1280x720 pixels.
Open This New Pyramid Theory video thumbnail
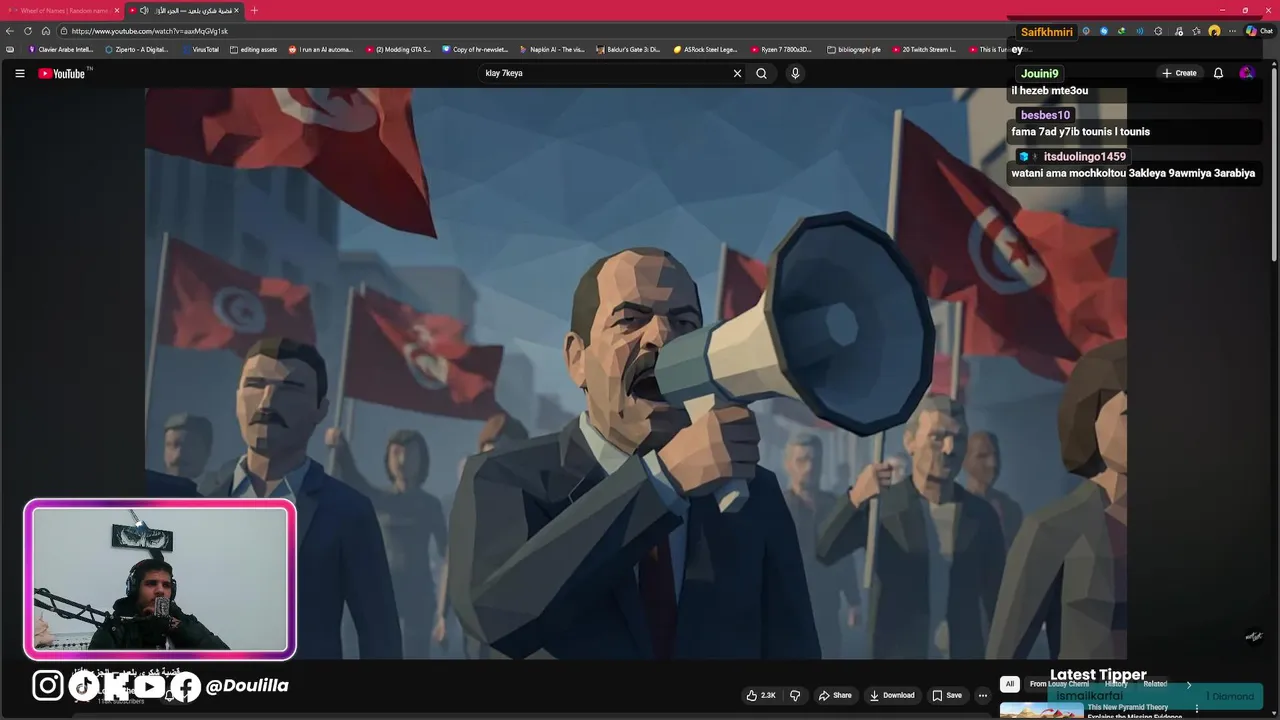click(1041, 711)
